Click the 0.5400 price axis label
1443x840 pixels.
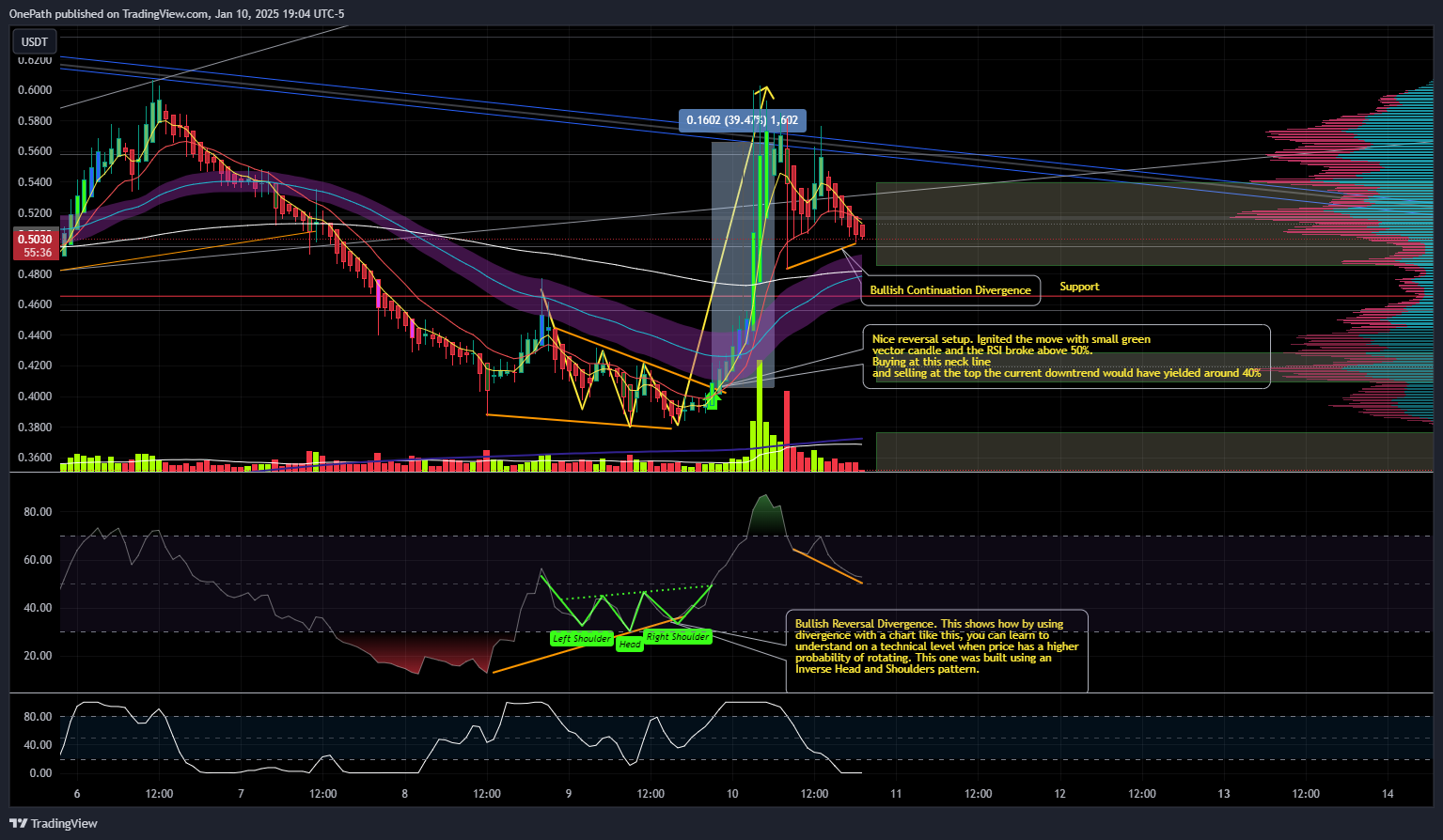tap(35, 182)
